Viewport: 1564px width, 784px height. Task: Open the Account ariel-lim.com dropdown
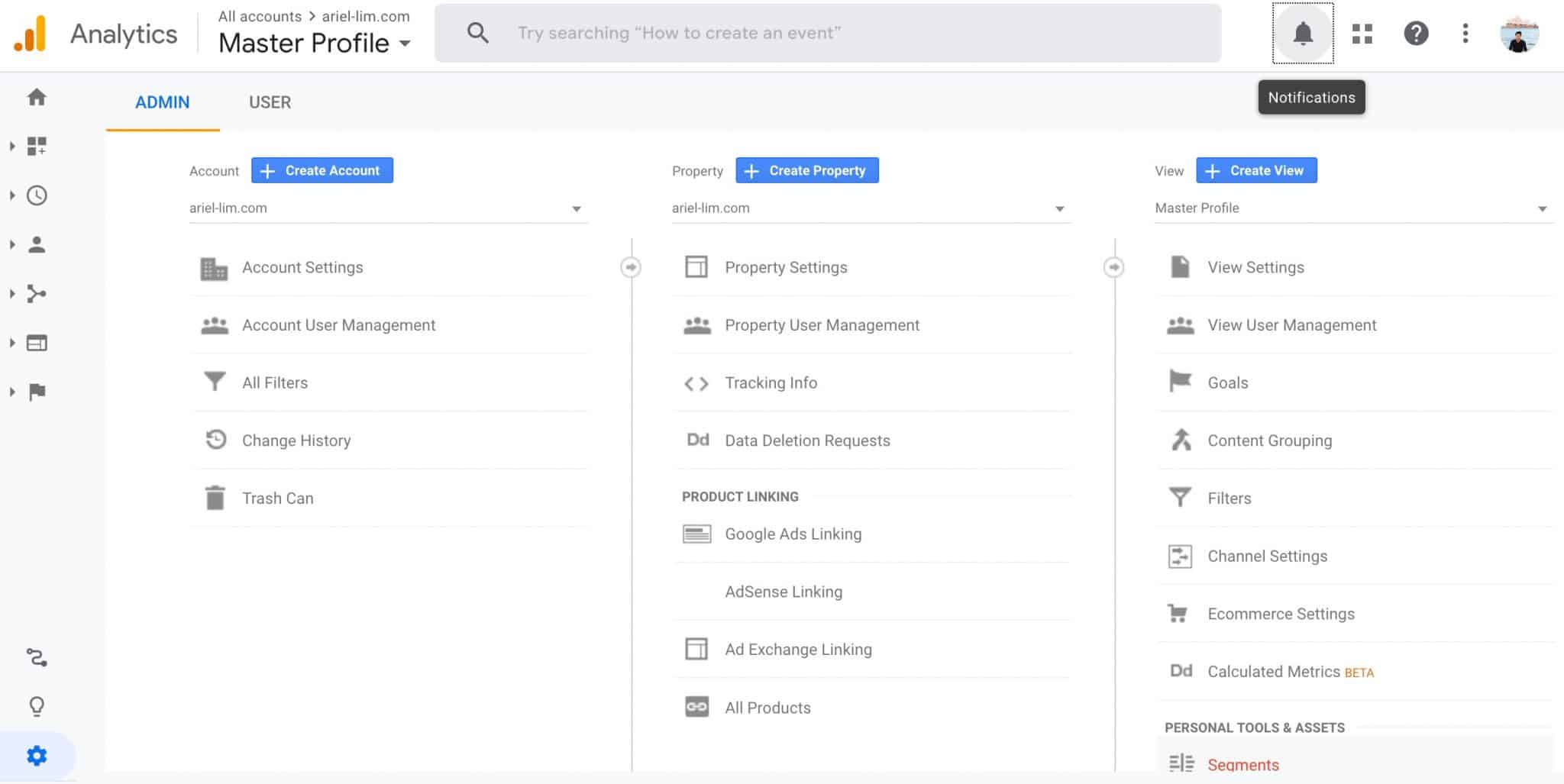(388, 208)
